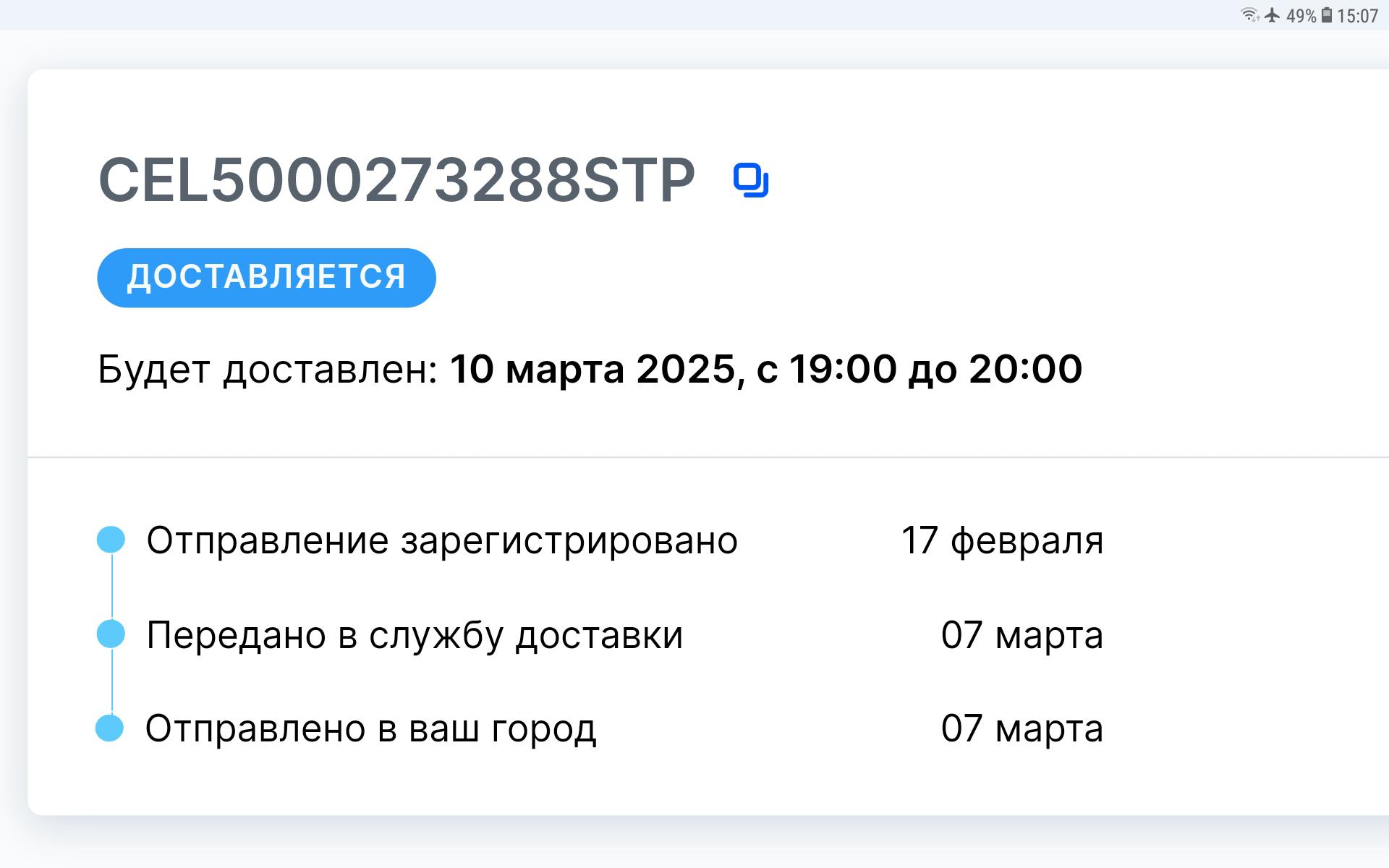Click the timeline dot for 'Передано в службу доставки'
The width and height of the screenshot is (1389, 868).
coord(111,634)
